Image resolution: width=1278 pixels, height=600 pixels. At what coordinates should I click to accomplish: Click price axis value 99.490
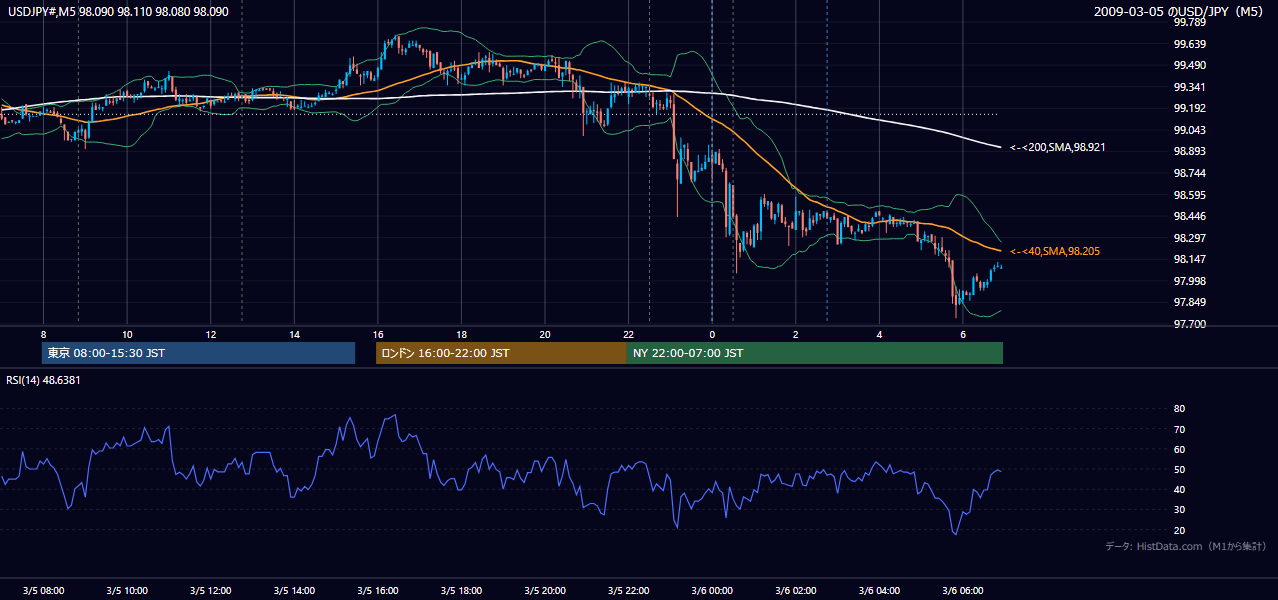point(1190,65)
